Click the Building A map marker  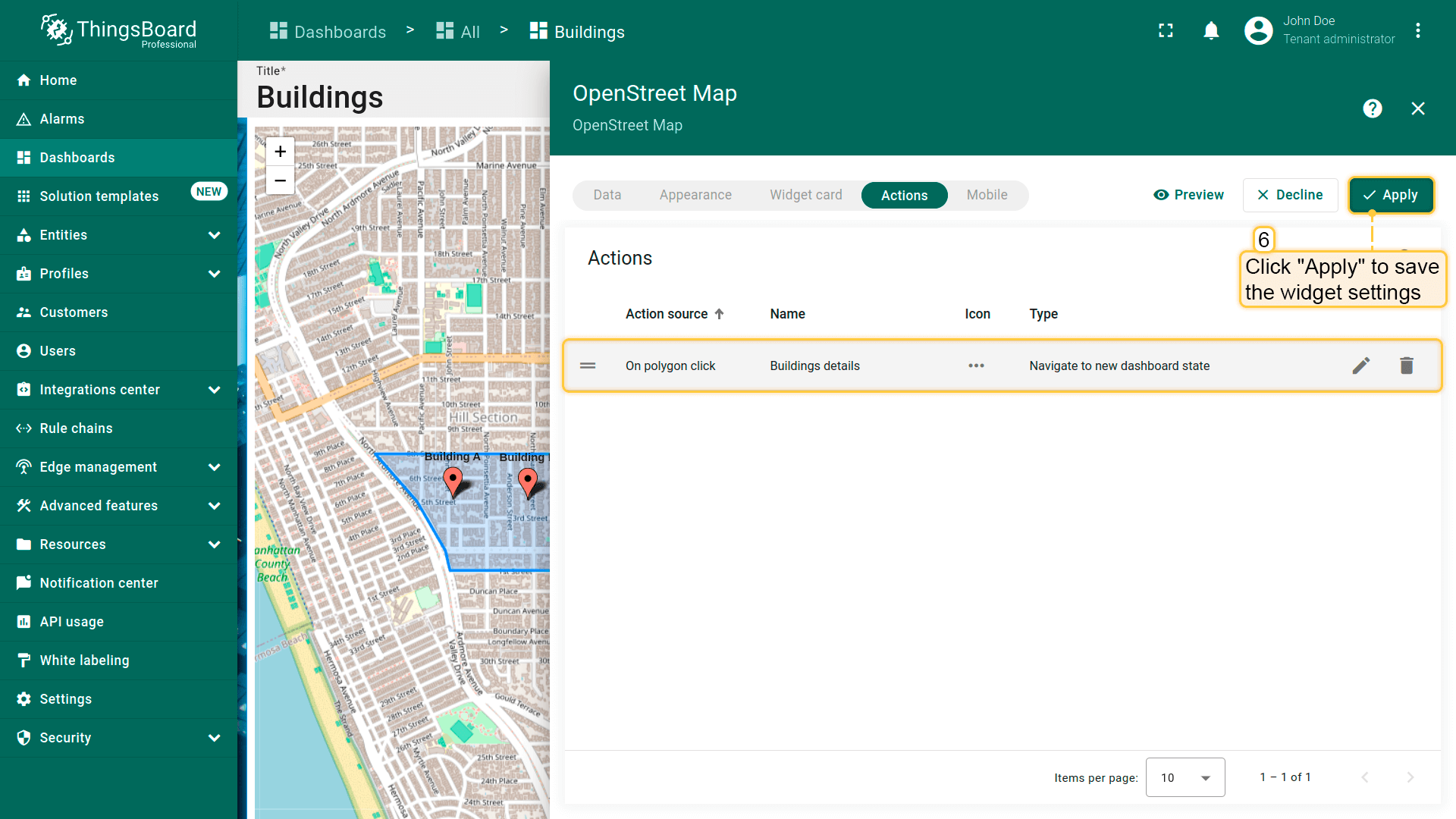tap(453, 481)
